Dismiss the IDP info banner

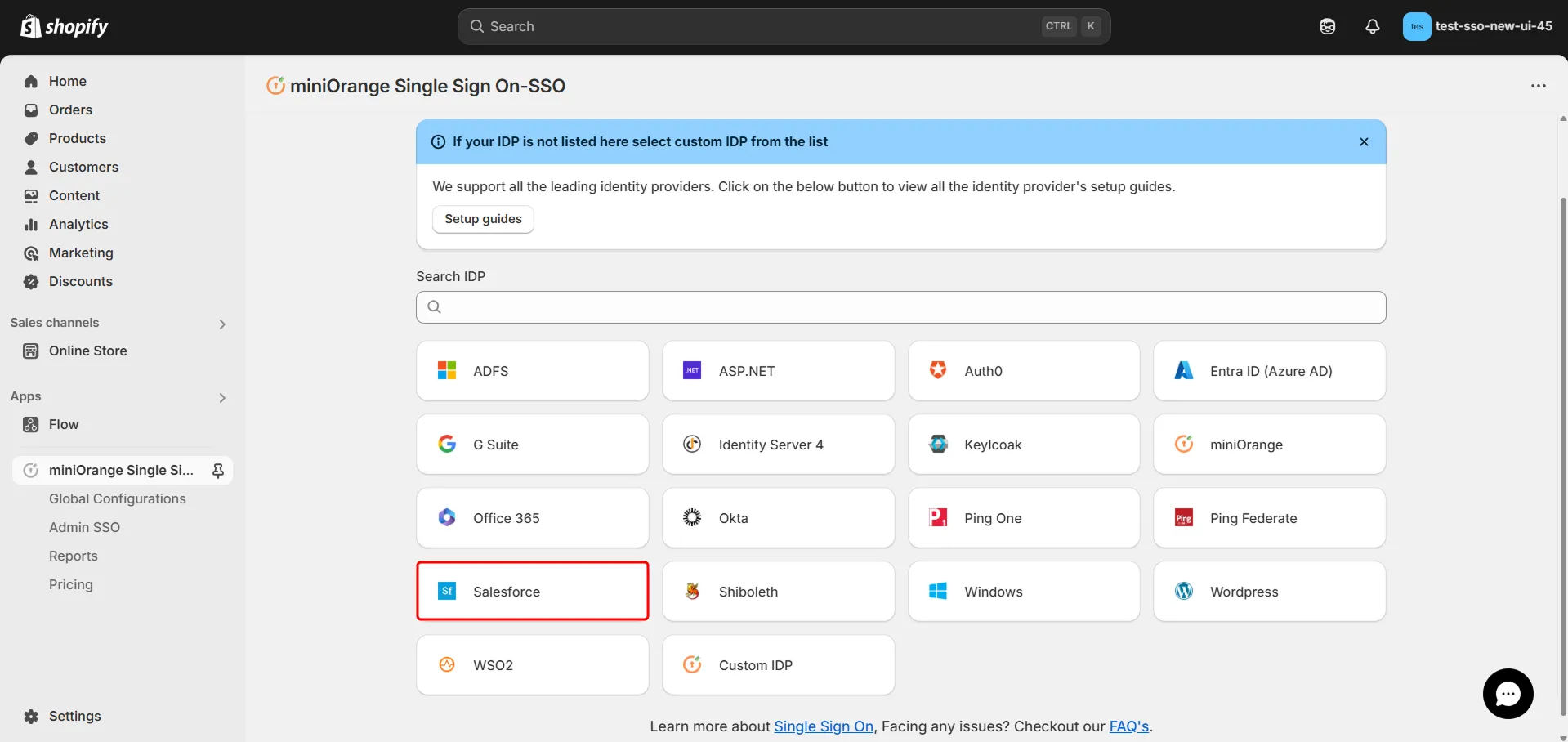tap(1364, 141)
